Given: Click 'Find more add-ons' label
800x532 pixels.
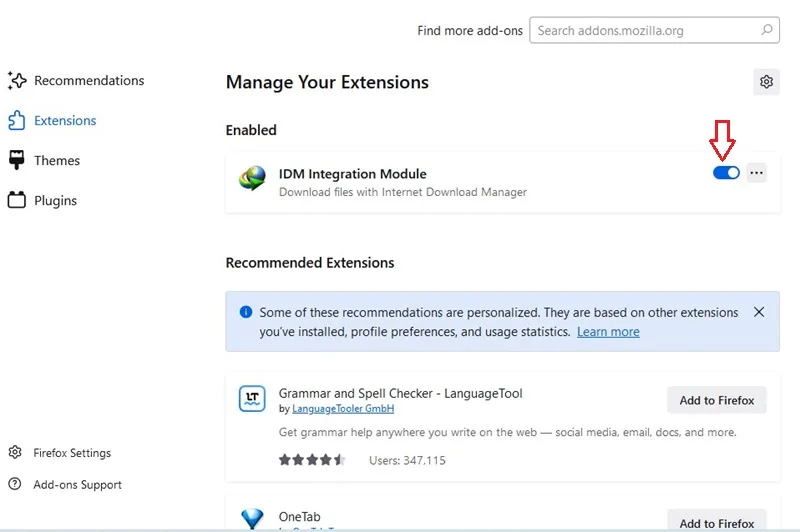Looking at the screenshot, I should click(x=470, y=31).
